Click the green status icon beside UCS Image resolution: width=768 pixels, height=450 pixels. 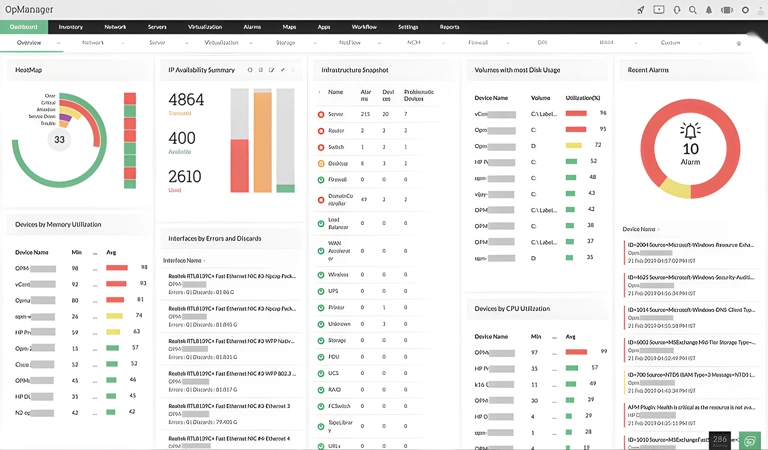tap(321, 373)
